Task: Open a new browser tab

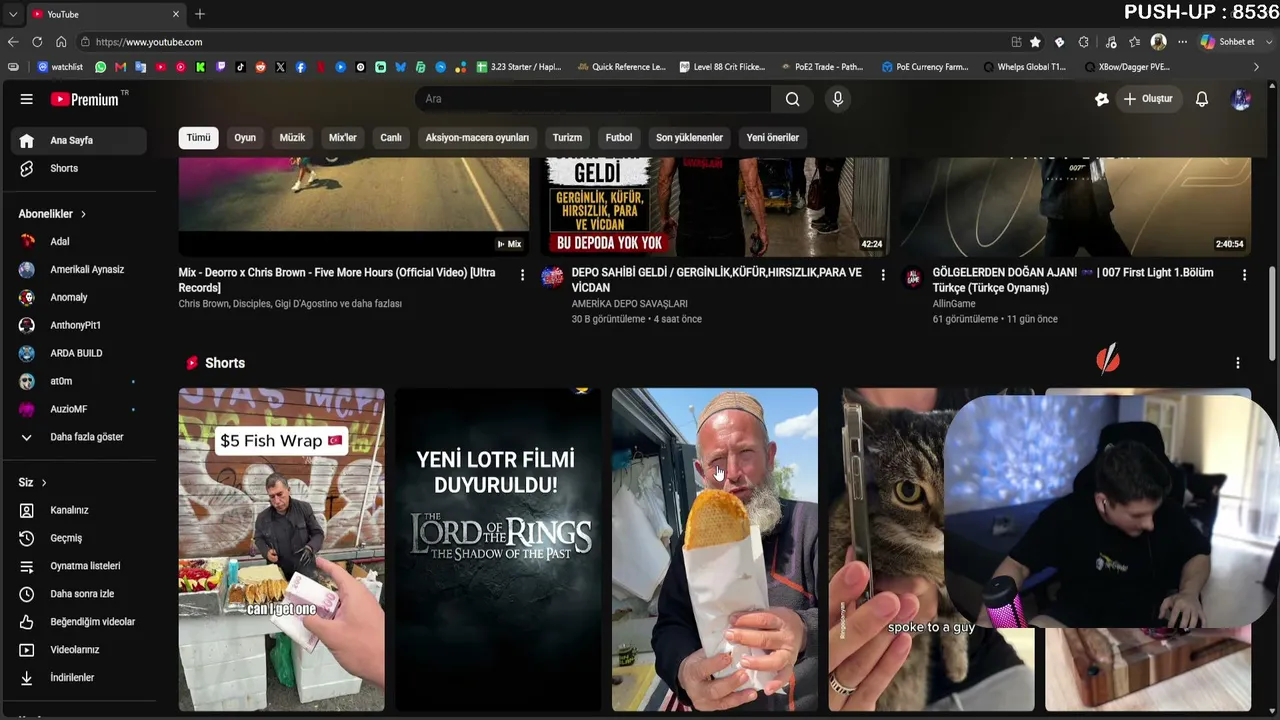Action: click(200, 14)
